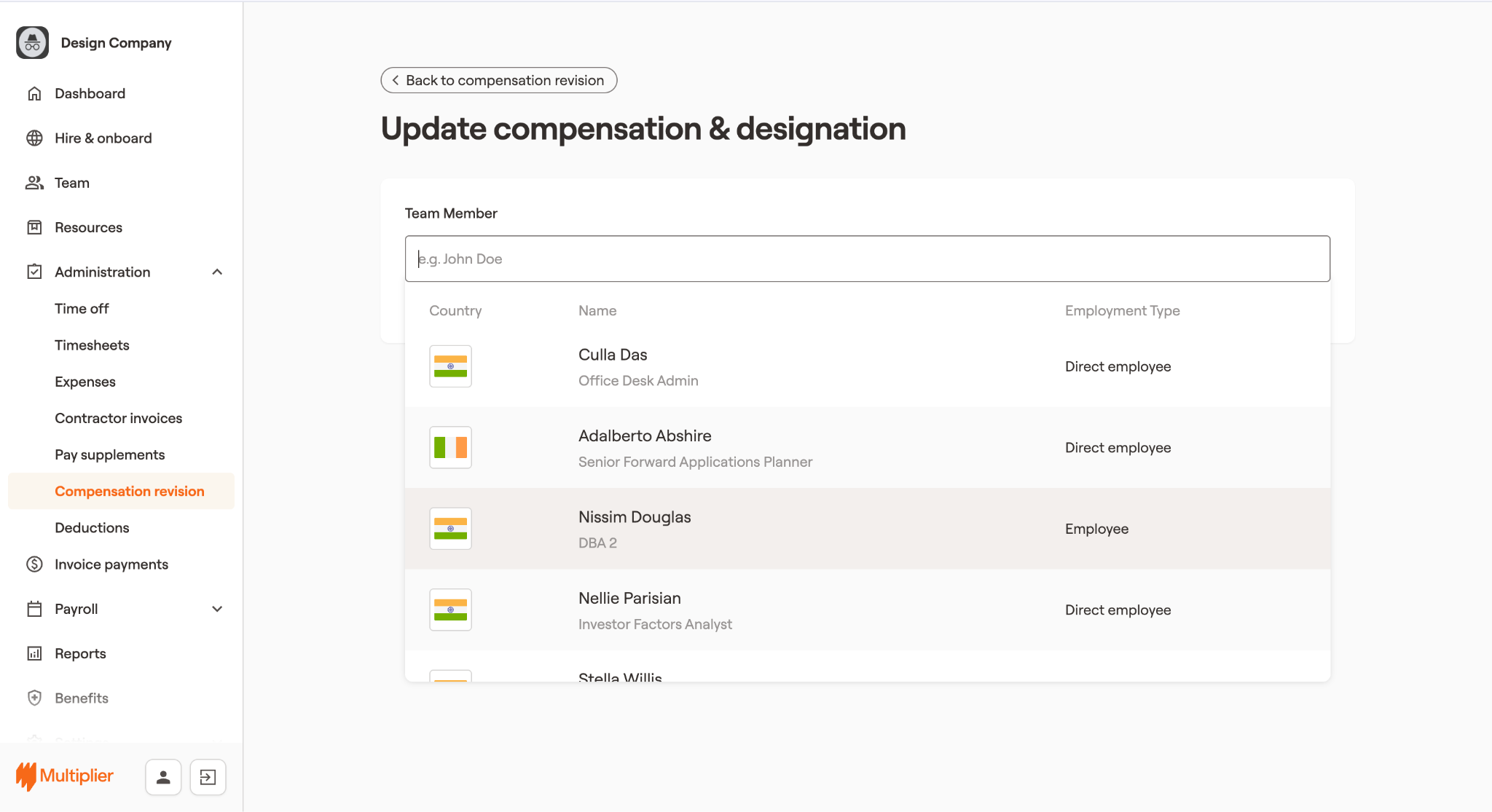Collapse the Administration section chevron
This screenshot has width=1492, height=812.
pos(217,272)
